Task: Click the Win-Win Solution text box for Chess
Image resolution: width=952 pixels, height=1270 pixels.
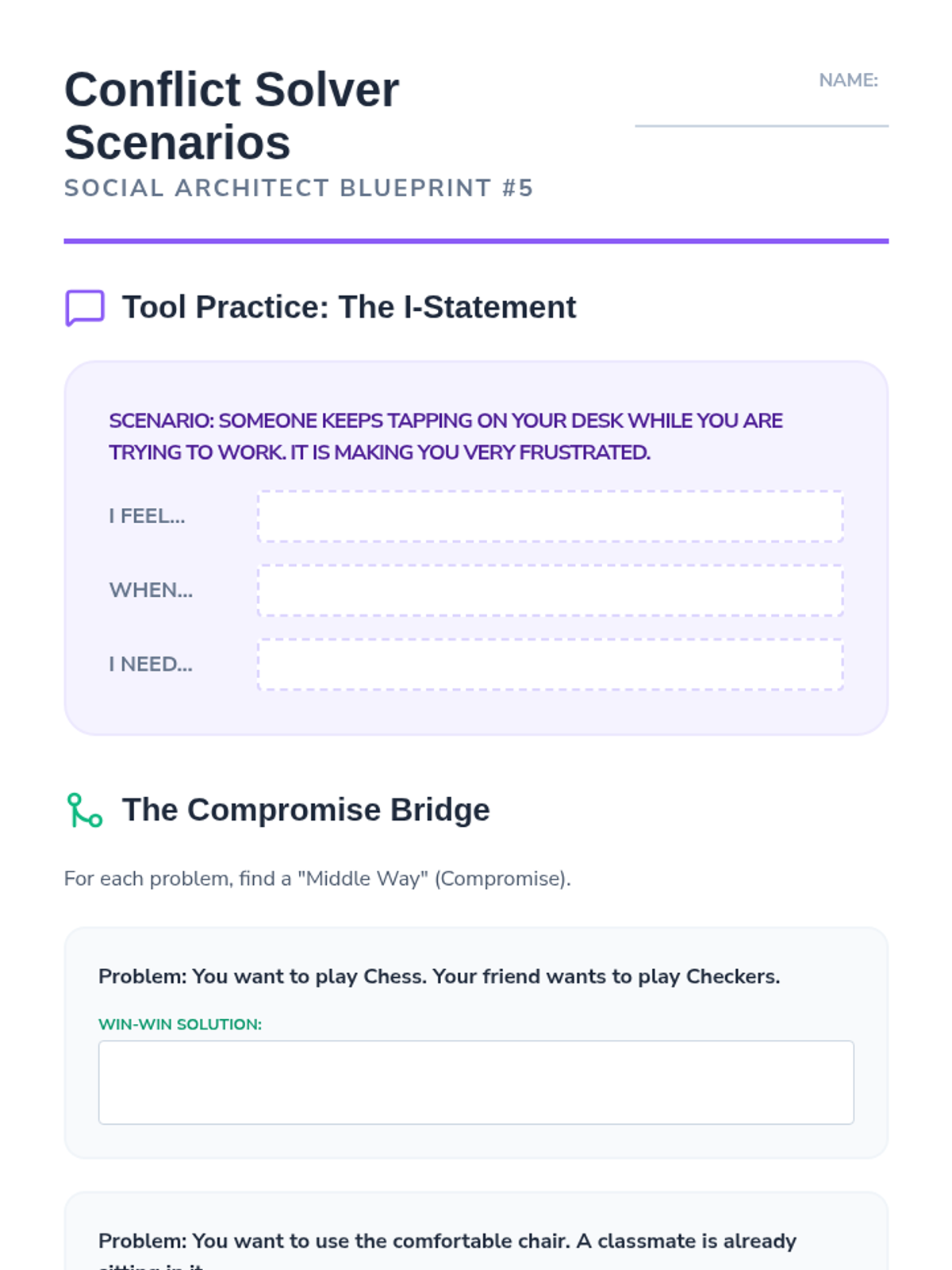Action: click(476, 1082)
